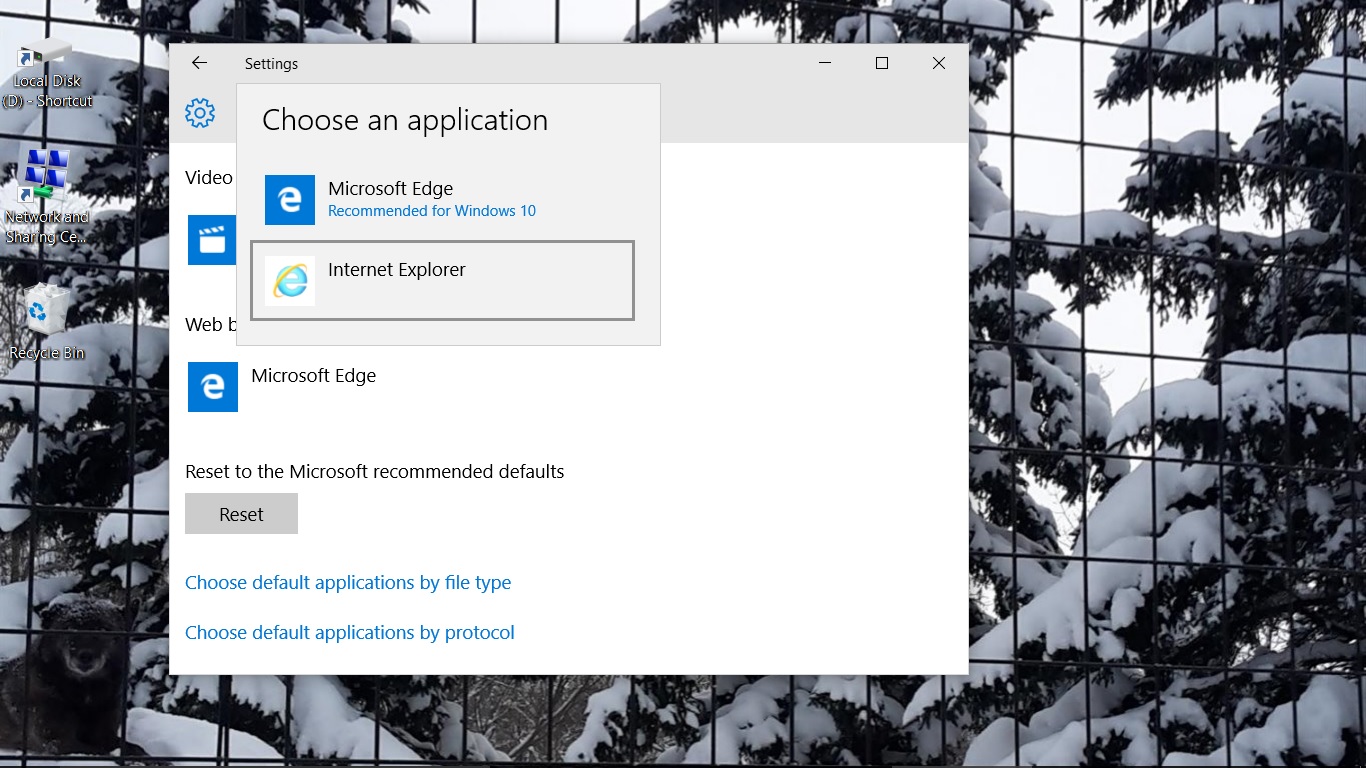Minimize the Settings window
1366x768 pixels.
[825, 63]
